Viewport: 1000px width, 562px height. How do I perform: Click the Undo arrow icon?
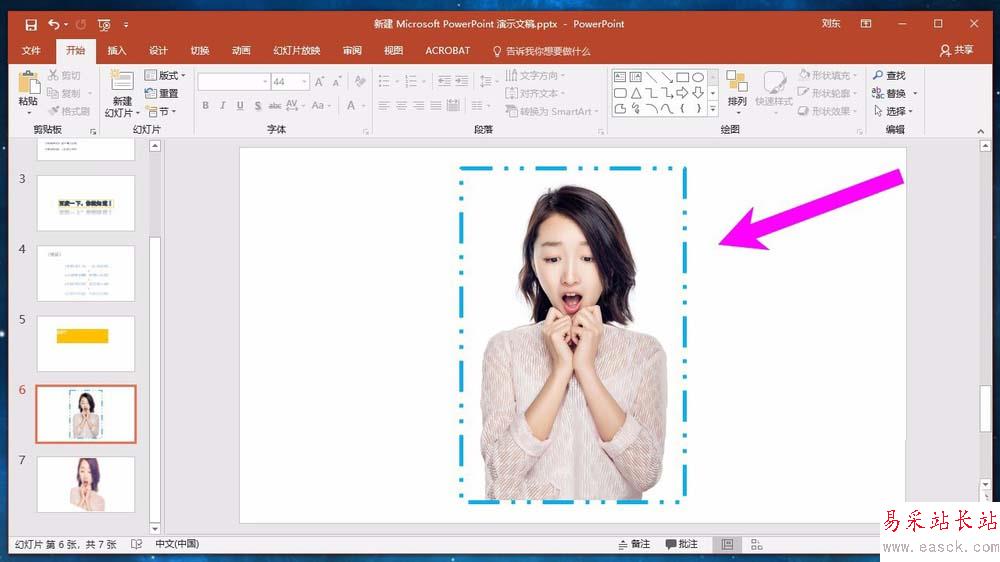[54, 24]
